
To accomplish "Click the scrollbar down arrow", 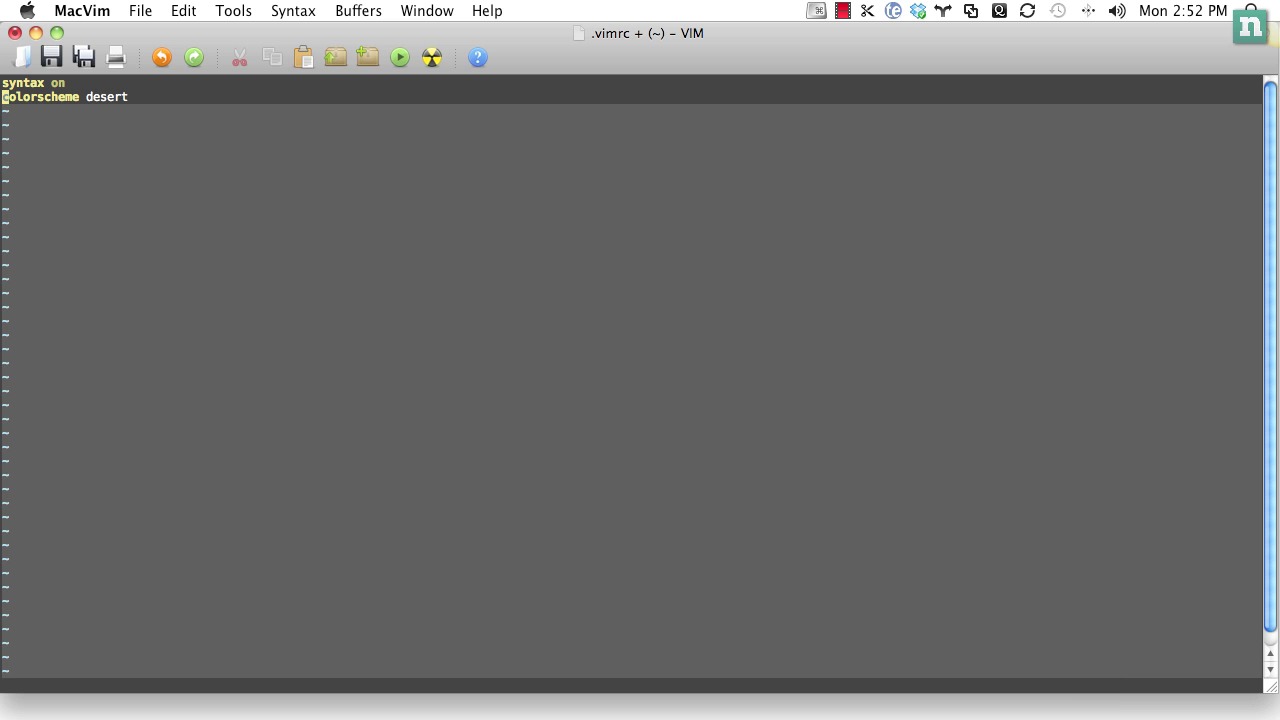I will point(1271,669).
